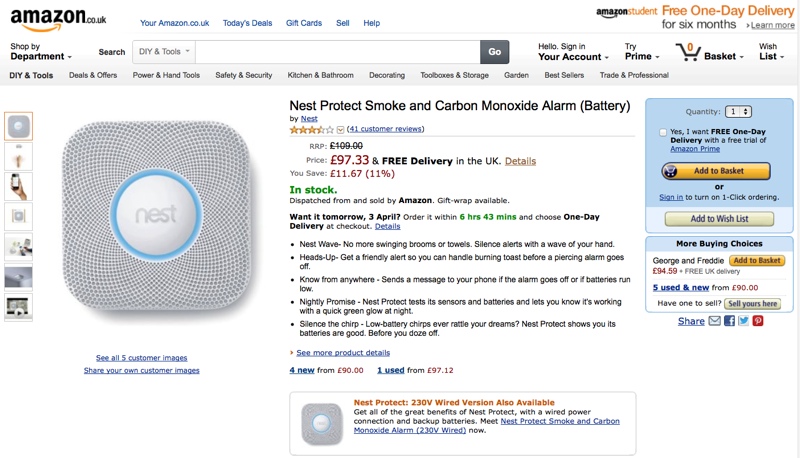Click Add to Wish List button
Screen dimensions: 800x458
pyautogui.click(x=719, y=219)
